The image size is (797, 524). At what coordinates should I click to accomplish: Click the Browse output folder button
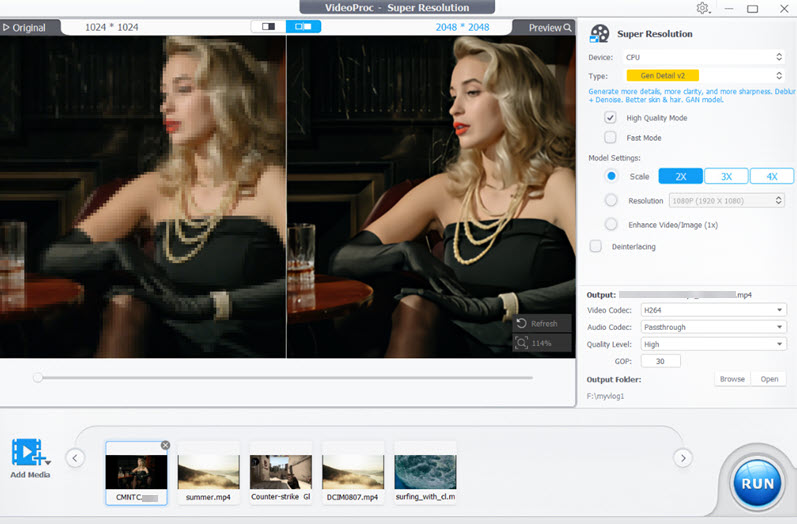pos(732,379)
